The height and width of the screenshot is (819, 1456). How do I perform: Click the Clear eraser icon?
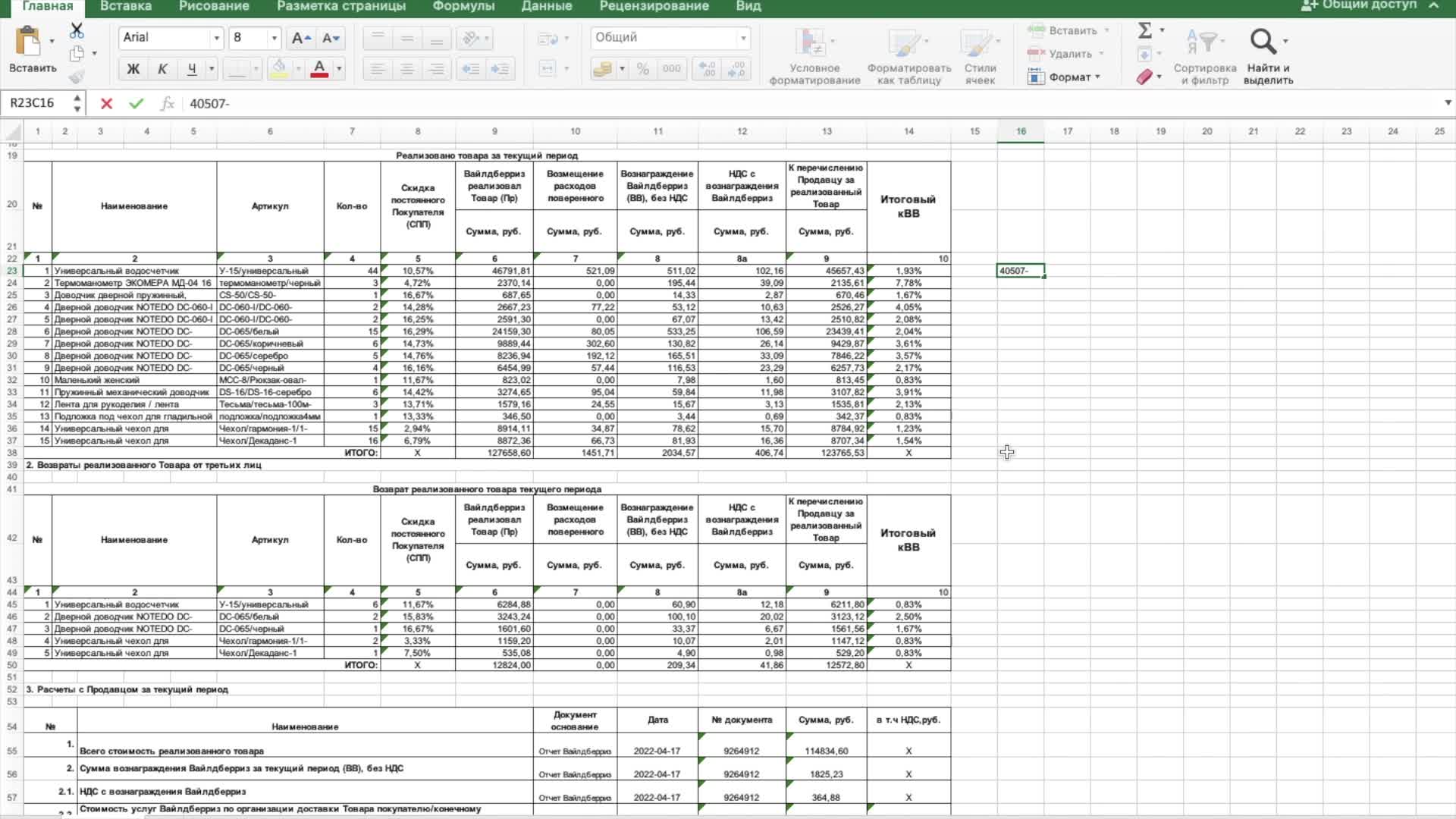click(x=1145, y=77)
